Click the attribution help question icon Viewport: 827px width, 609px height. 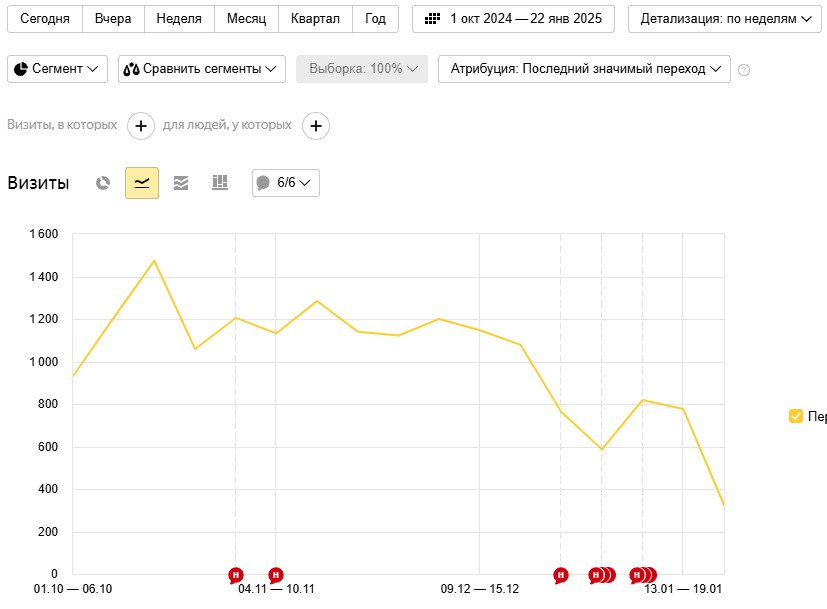(744, 70)
